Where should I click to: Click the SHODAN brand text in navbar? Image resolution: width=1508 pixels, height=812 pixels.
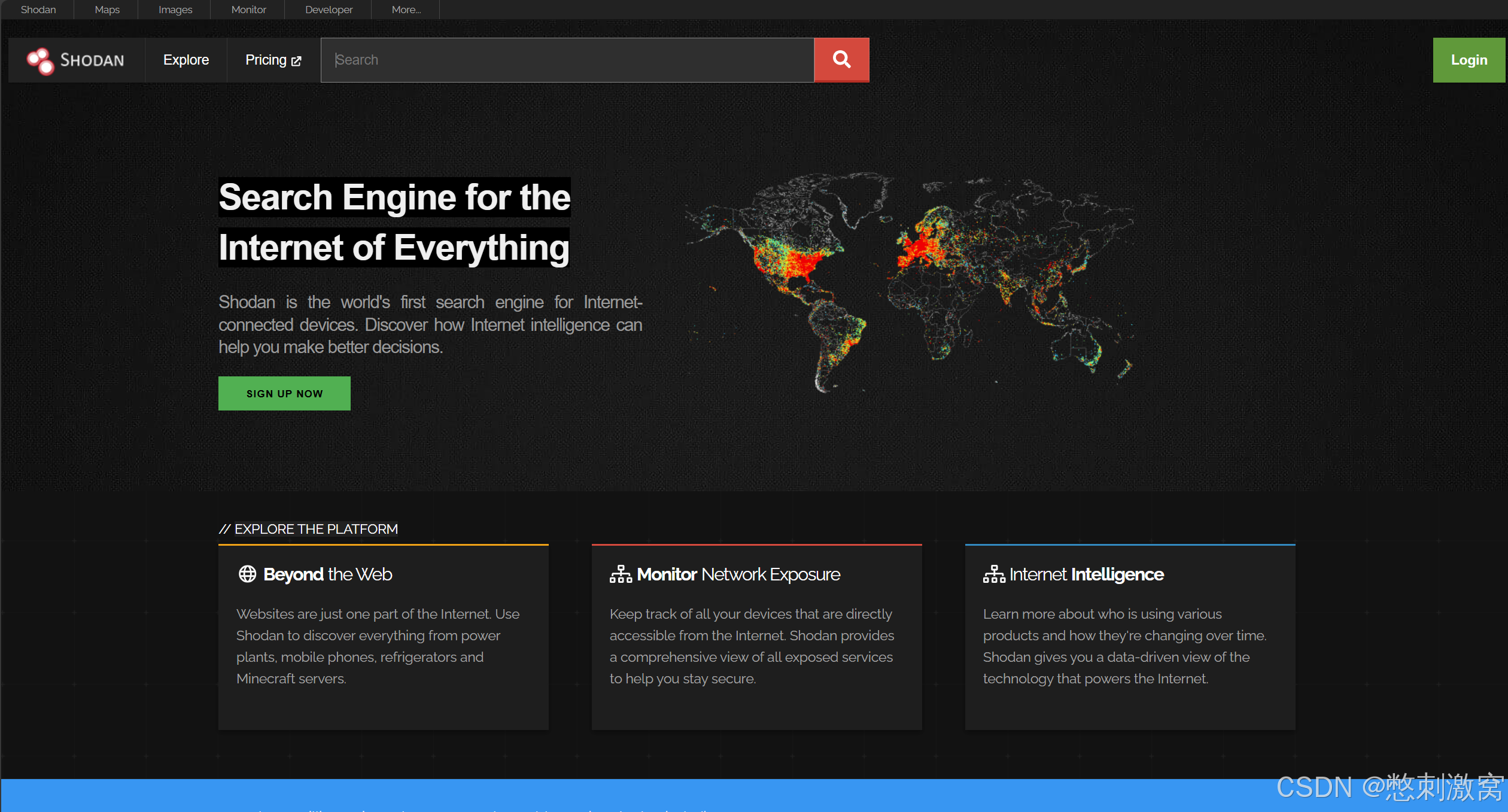click(92, 60)
